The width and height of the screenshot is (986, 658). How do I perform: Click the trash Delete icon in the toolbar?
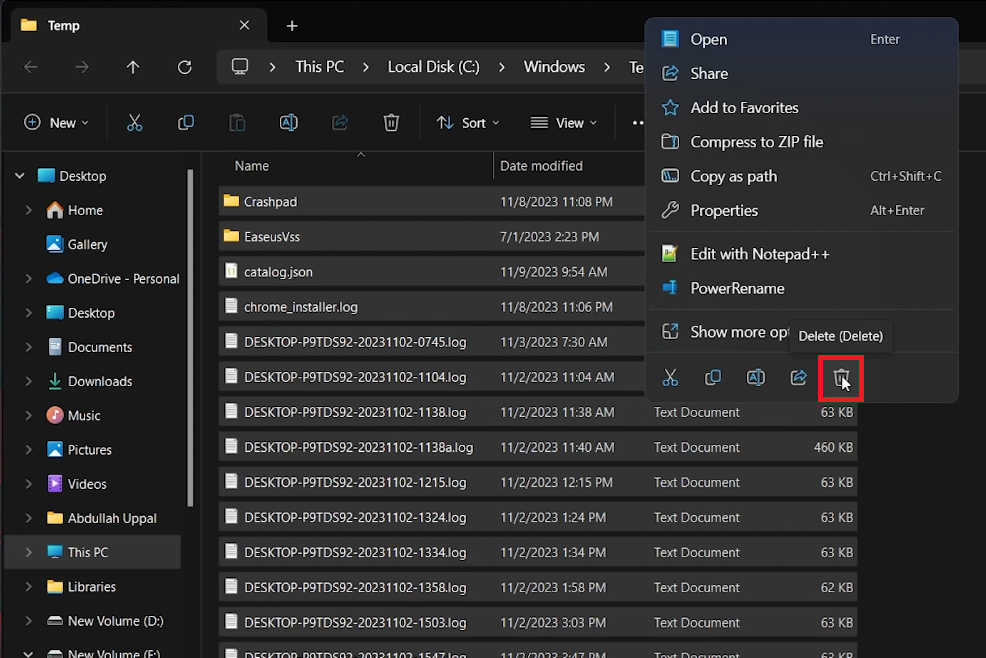click(390, 122)
